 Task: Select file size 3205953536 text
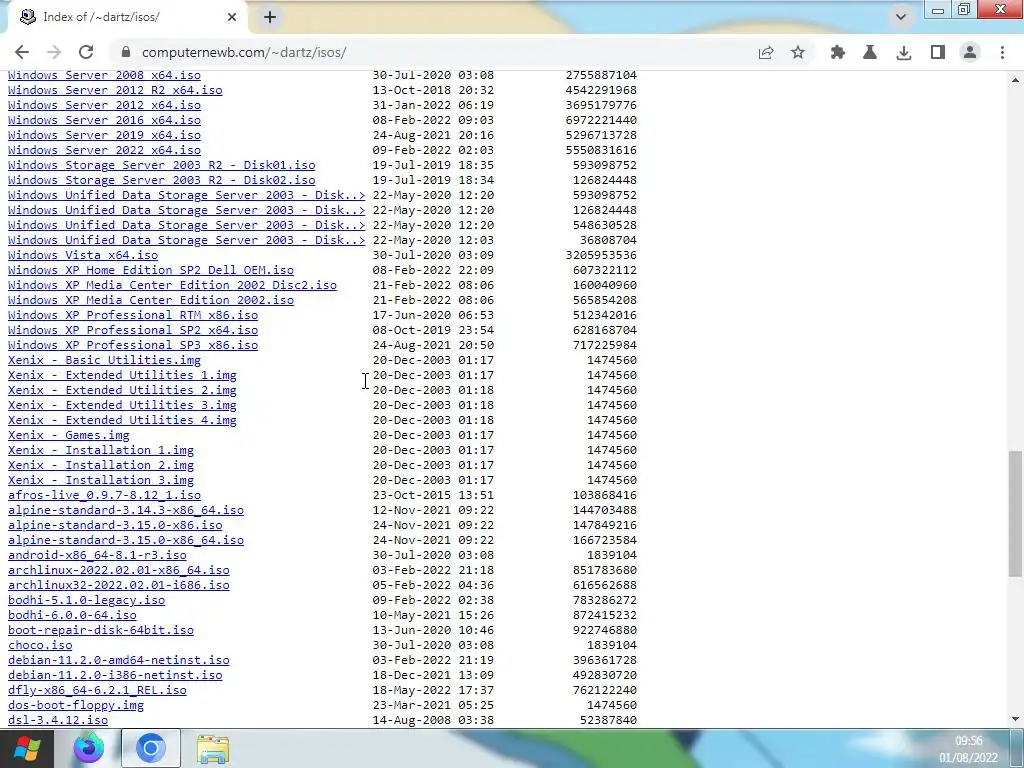601,255
